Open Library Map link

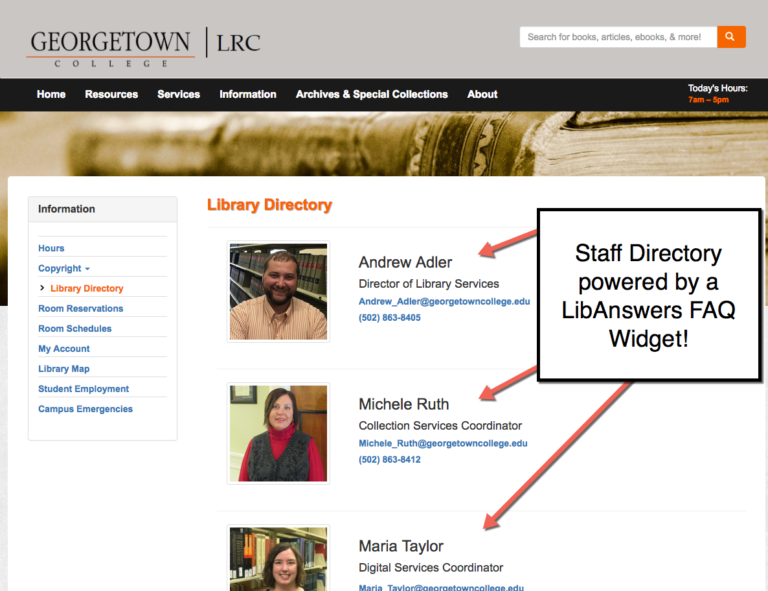(x=64, y=369)
